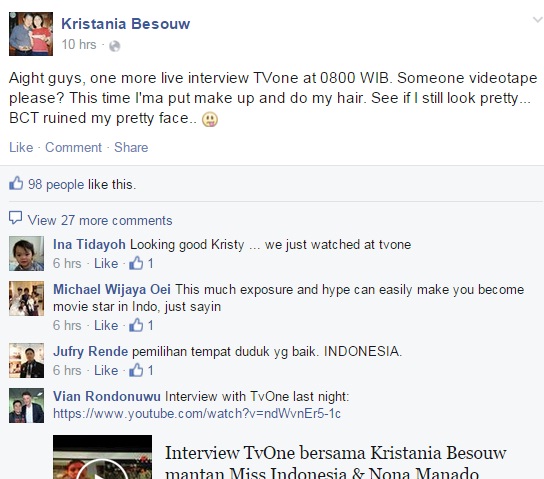
Task: Share Kristania's post
Action: pos(131,147)
